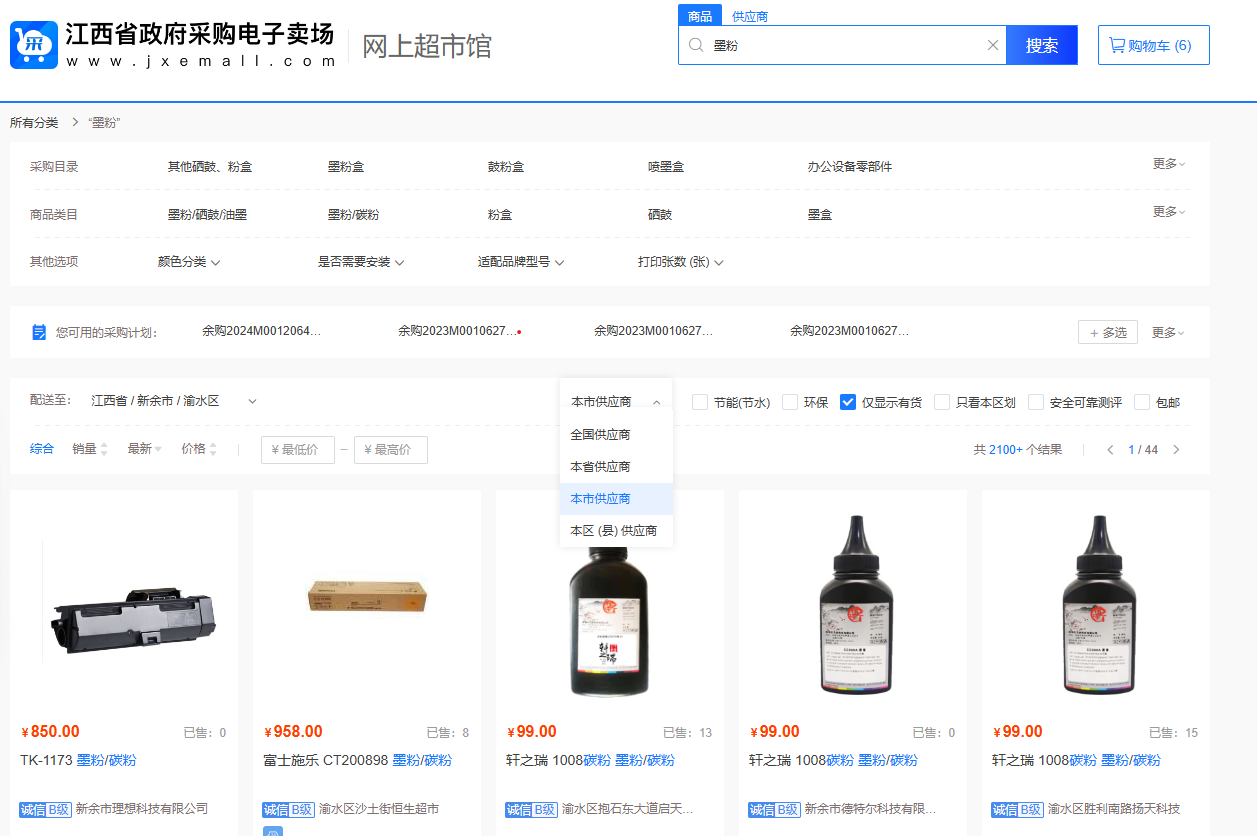Go to next results page arrow
1257x836 pixels.
[1176, 450]
